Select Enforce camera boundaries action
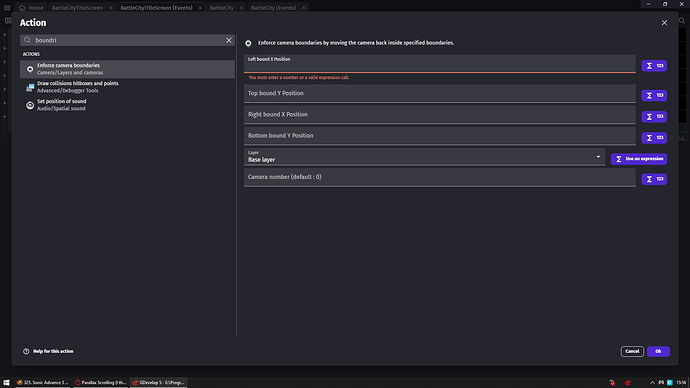The height and width of the screenshot is (388, 690). coord(127,69)
